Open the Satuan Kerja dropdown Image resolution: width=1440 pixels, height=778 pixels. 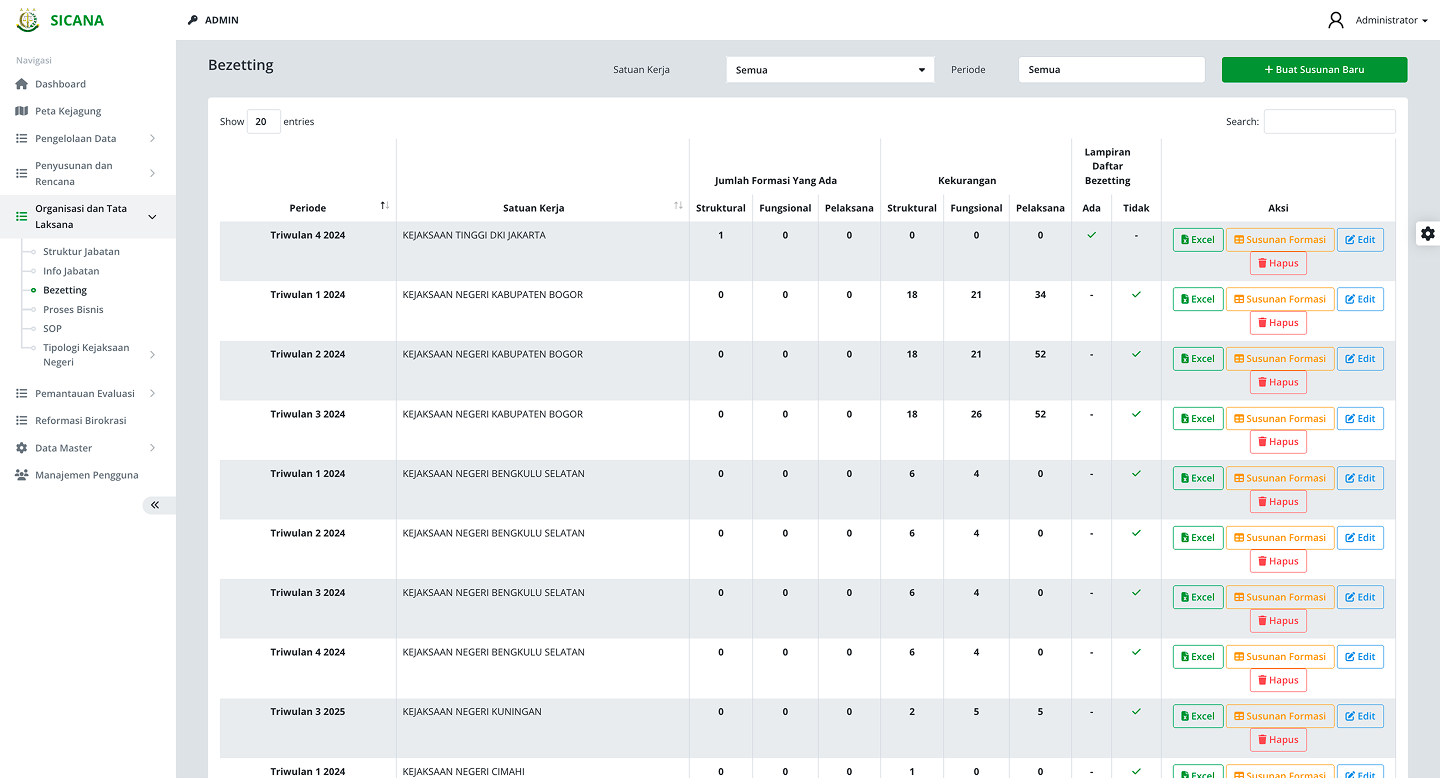pos(830,70)
